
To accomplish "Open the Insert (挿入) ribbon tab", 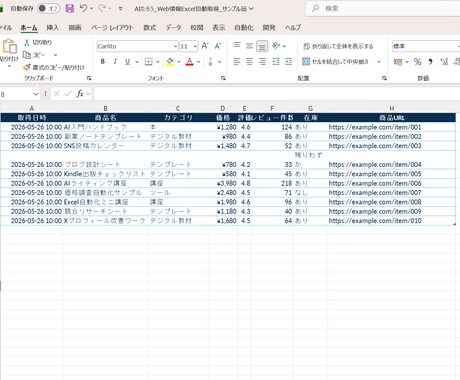I will coord(52,28).
